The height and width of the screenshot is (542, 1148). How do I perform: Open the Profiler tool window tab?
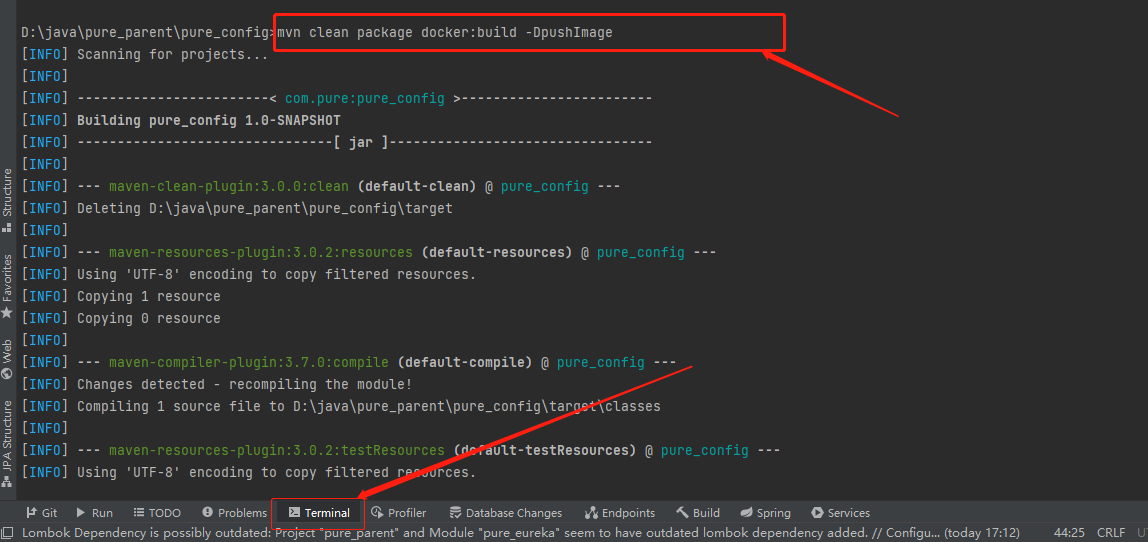(398, 513)
